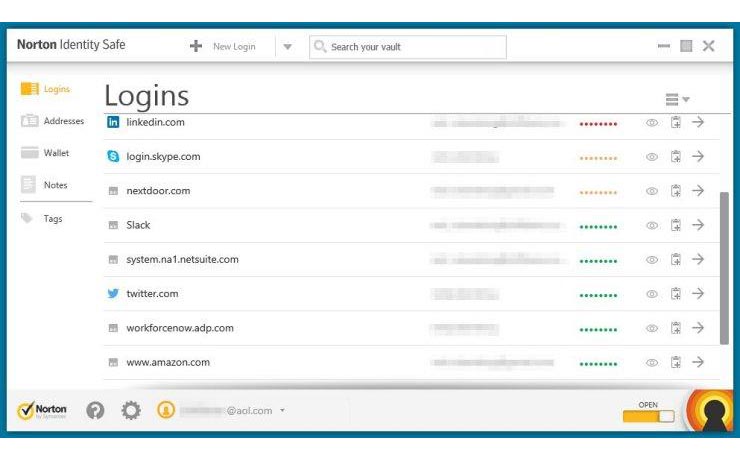Go to twitter.com using arrow icon

point(698,293)
